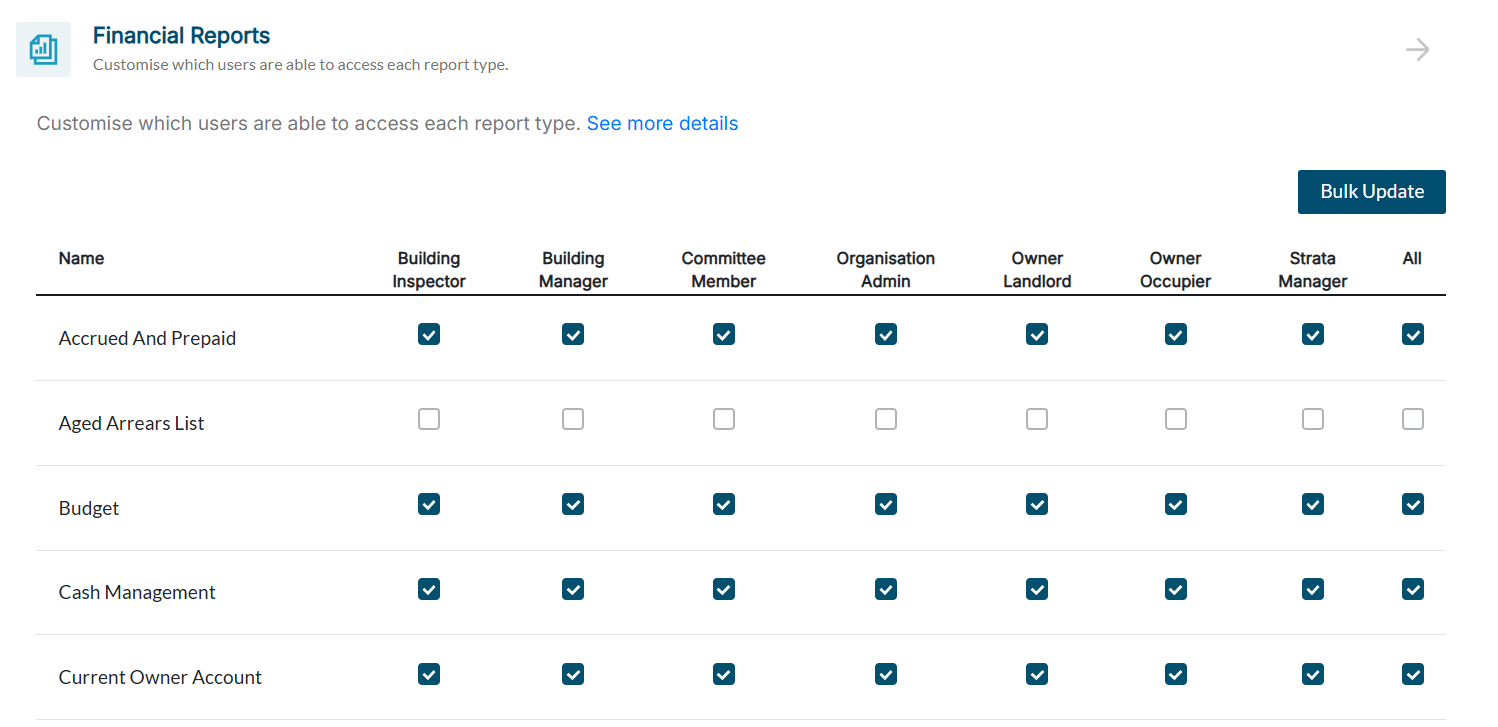
Task: Untick Current Owner Account for Owner Landlord
Action: point(1037,674)
